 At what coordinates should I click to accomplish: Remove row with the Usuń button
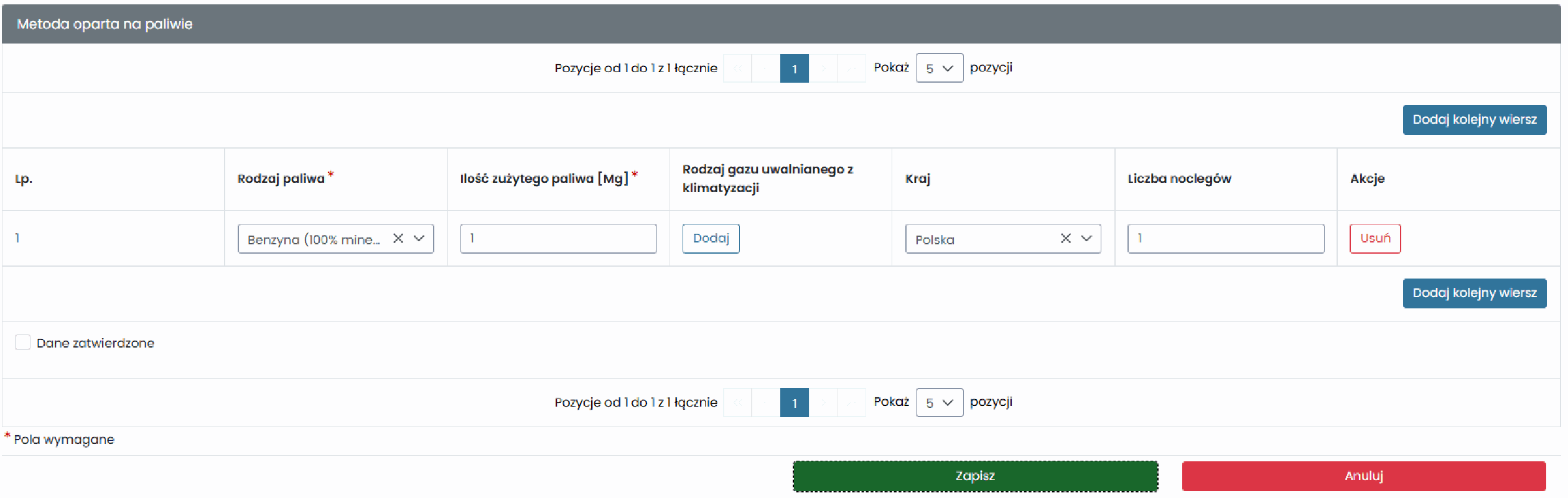click(1375, 239)
